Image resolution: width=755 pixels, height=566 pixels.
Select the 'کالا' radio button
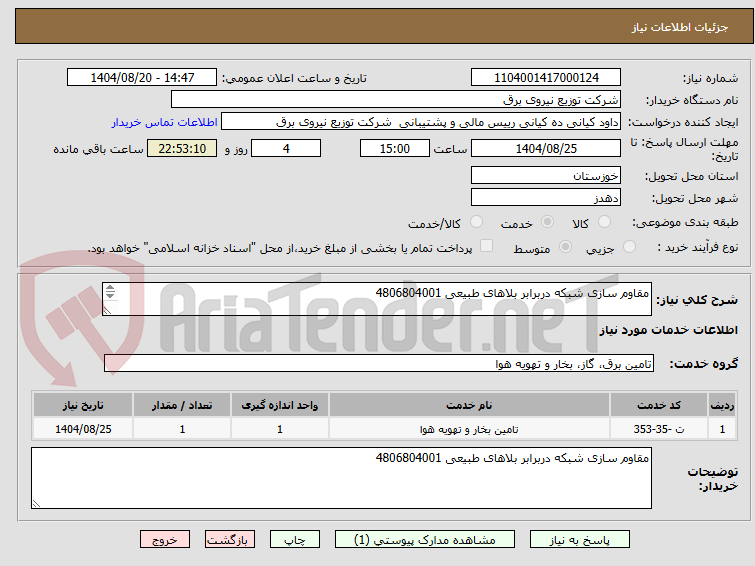pyautogui.click(x=604, y=222)
